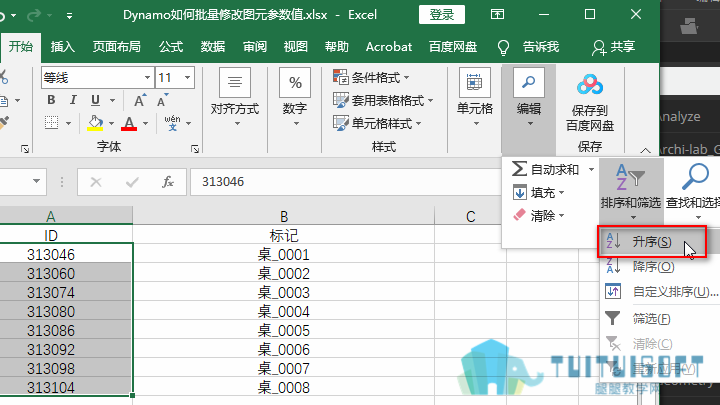
Task: Click the Tell Me (告诉我) search box
Action: pos(540,47)
